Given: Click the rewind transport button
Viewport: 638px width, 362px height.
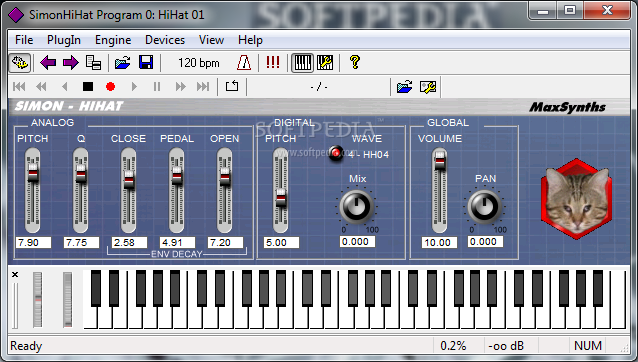Looking at the screenshot, I should click(41, 86).
